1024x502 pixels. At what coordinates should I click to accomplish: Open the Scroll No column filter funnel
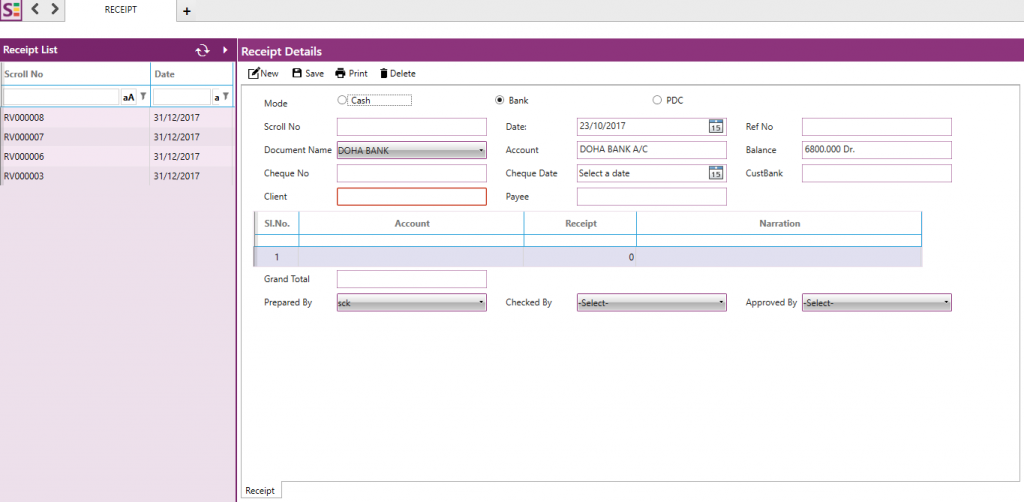click(x=143, y=97)
